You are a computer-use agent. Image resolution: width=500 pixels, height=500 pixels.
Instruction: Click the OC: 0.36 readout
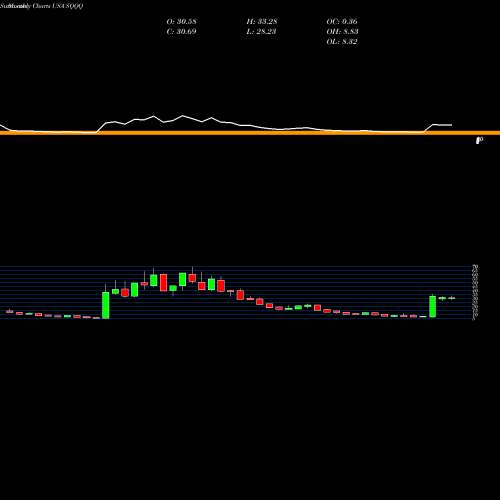pyautogui.click(x=342, y=21)
